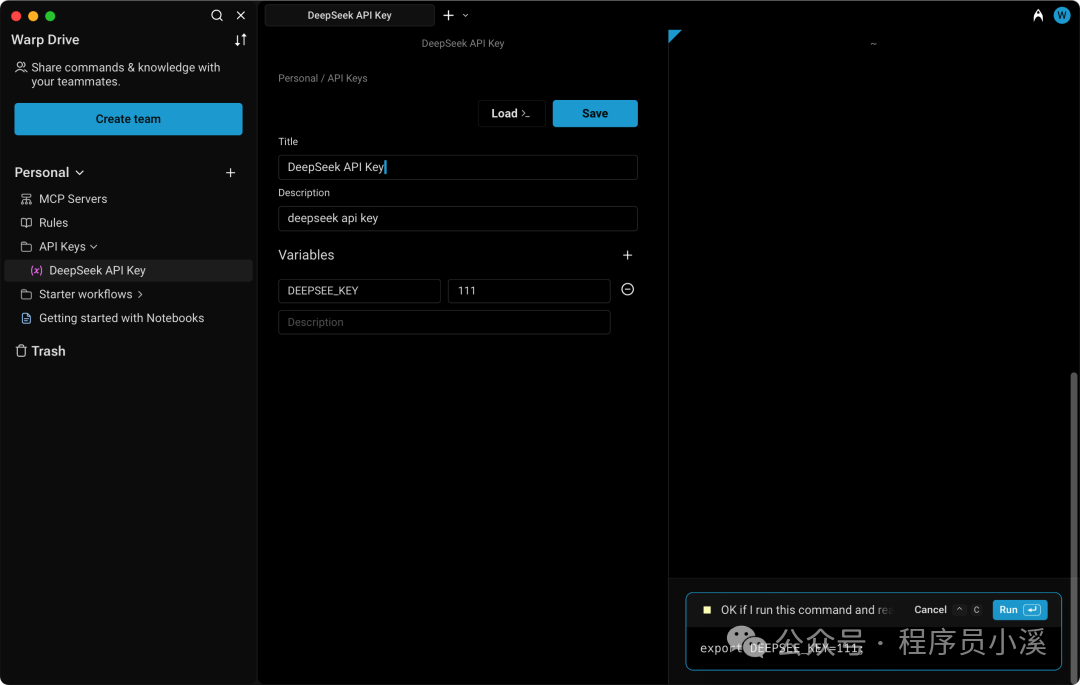This screenshot has height=685, width=1080.
Task: Open Getting started with Notebooks
Action: [121, 318]
